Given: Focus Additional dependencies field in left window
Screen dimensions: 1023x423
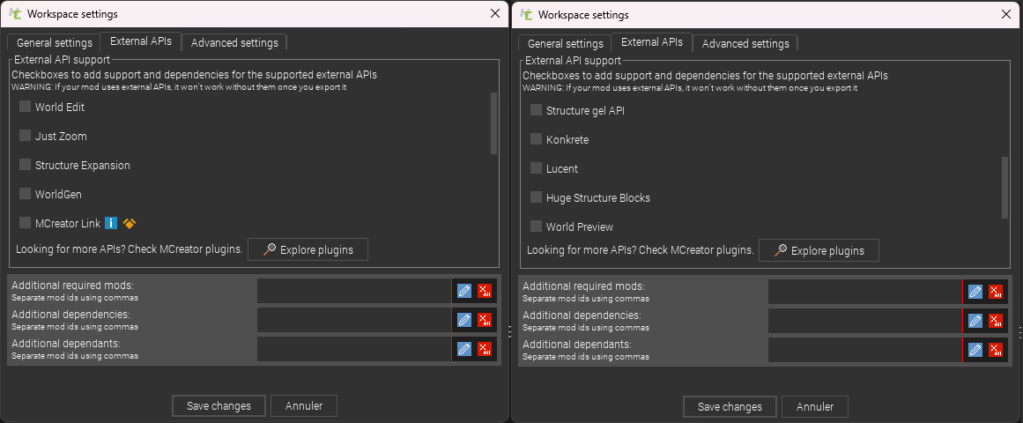Looking at the screenshot, I should pyautogui.click(x=354, y=320).
